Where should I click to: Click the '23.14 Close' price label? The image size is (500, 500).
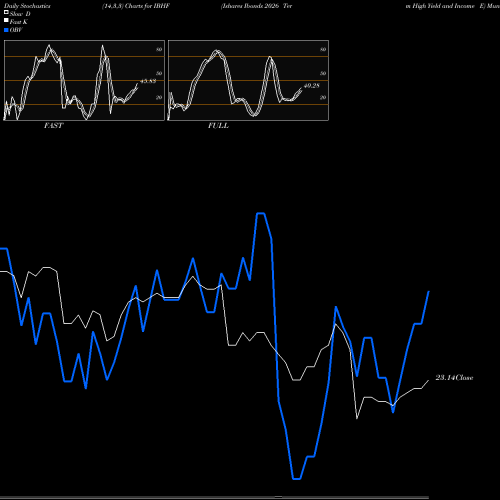(454, 378)
